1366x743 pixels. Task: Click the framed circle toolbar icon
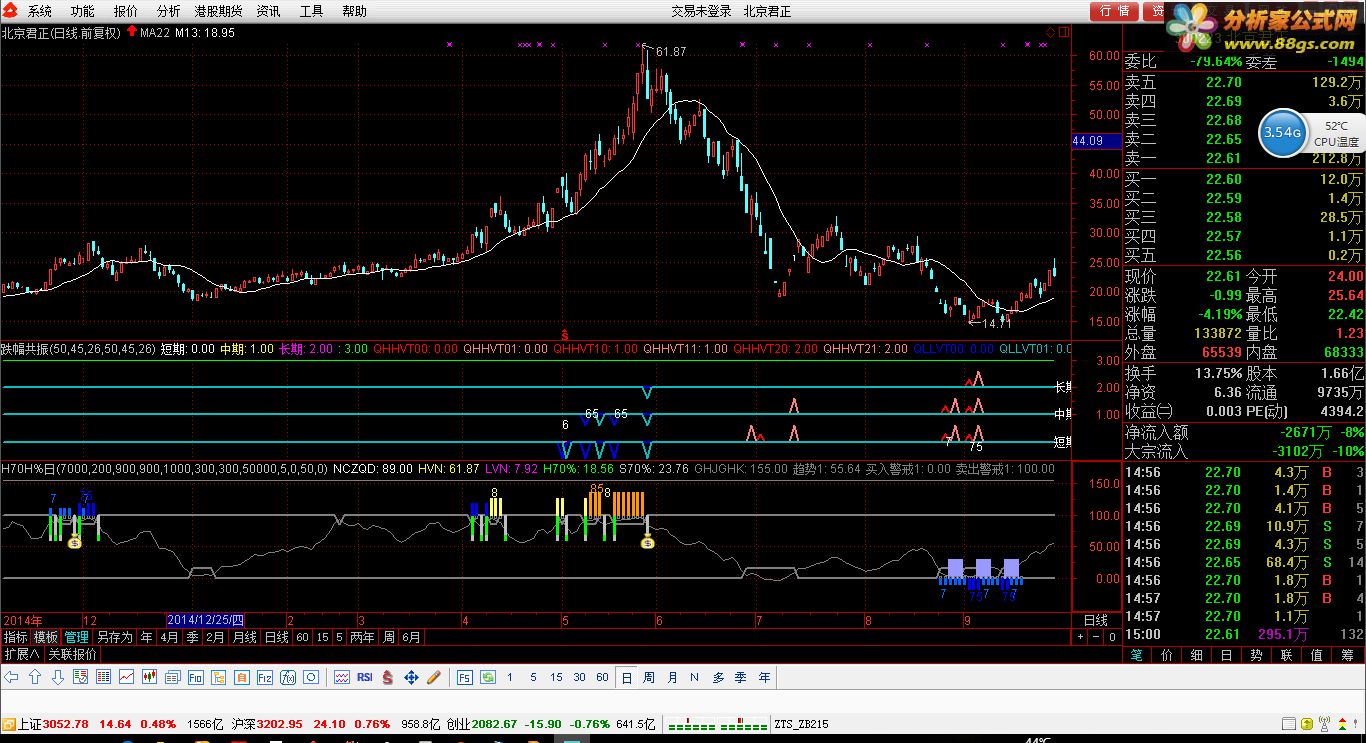coord(311,677)
